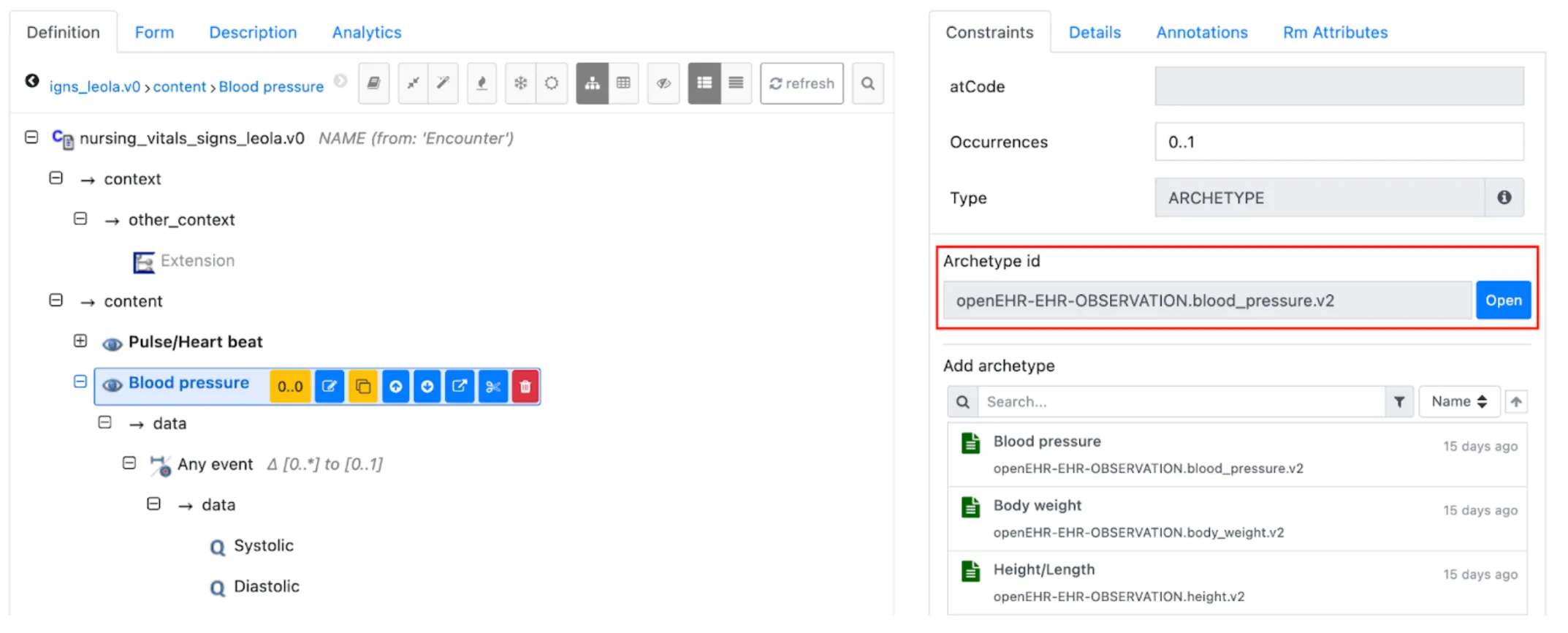Collapse the data node under Blood pressure
This screenshot has height=633, width=1568.
pyautogui.click(x=105, y=422)
